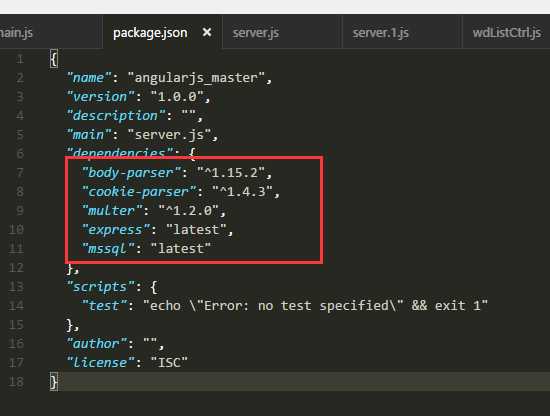Click the "cookie-parser" dependency key
The height and width of the screenshot is (416, 550).
tap(139, 192)
